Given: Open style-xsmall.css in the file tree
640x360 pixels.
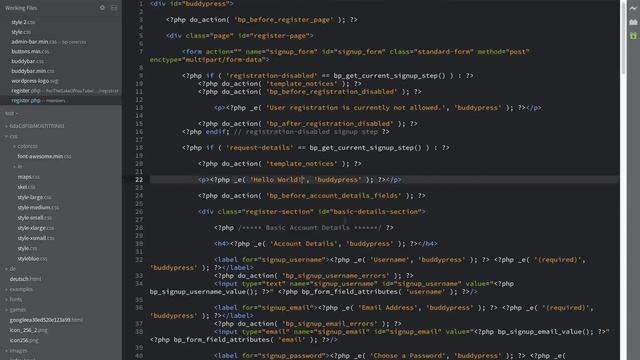Looking at the screenshot, I should (36, 238).
